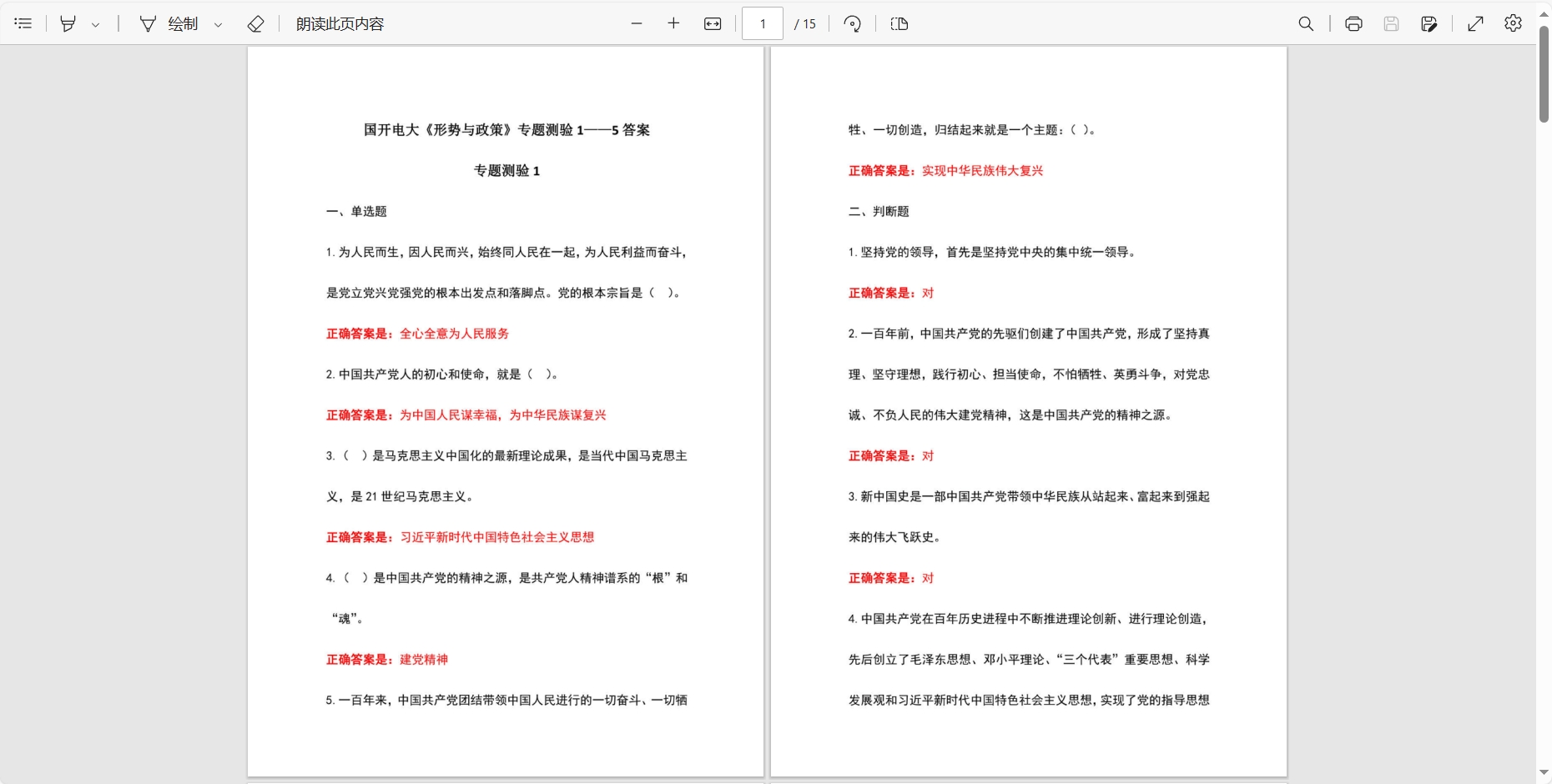
Task: Click the section heading 二、判断题
Action: [879, 211]
